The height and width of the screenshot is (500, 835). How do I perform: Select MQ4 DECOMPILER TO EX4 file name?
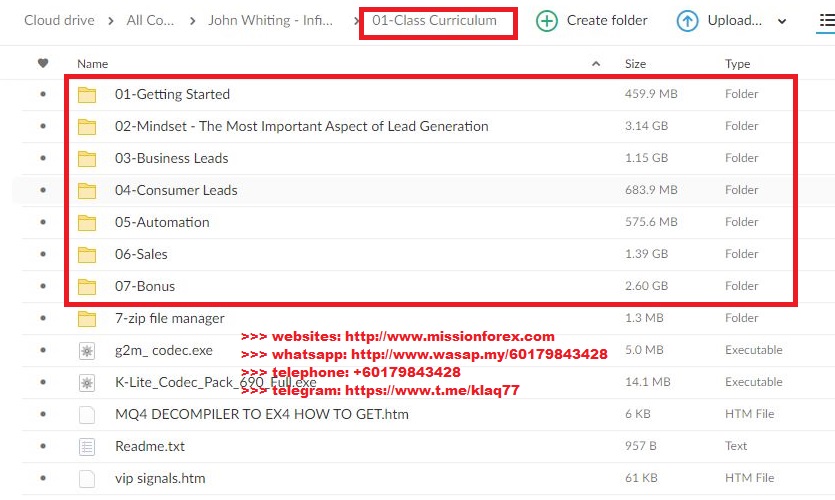pyautogui.click(x=262, y=414)
